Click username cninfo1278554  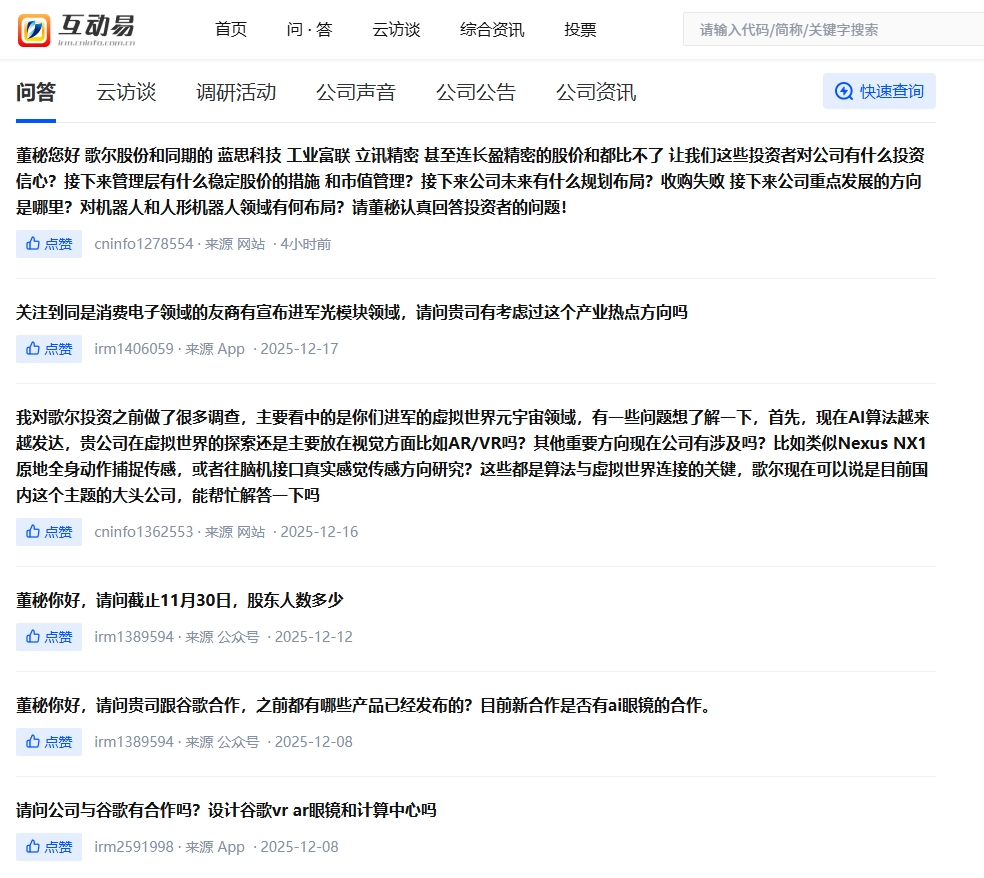(x=144, y=244)
